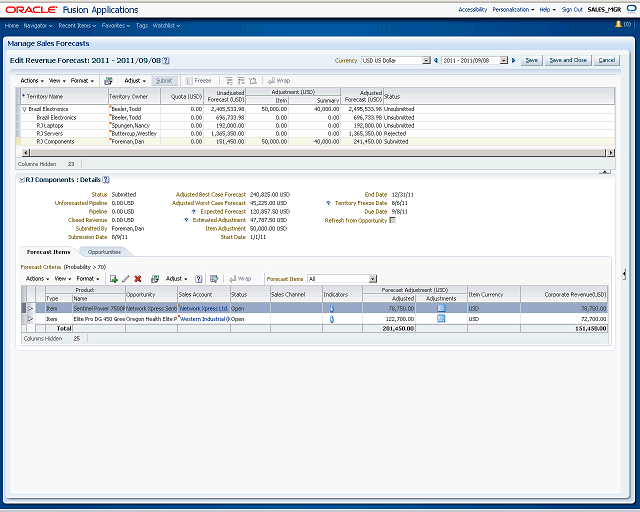The width and height of the screenshot is (640, 512).
Task: Click the territory table horizontal scrollbar
Action: pos(318,153)
